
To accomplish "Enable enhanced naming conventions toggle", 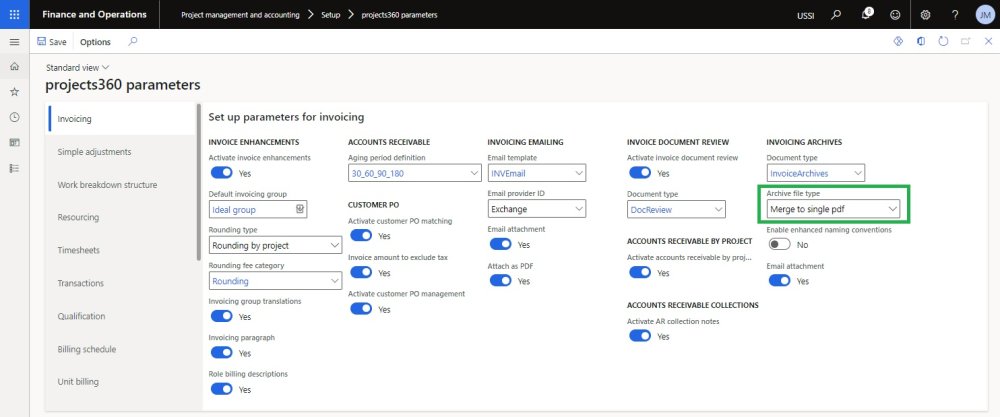I will pyautogui.click(x=778, y=245).
